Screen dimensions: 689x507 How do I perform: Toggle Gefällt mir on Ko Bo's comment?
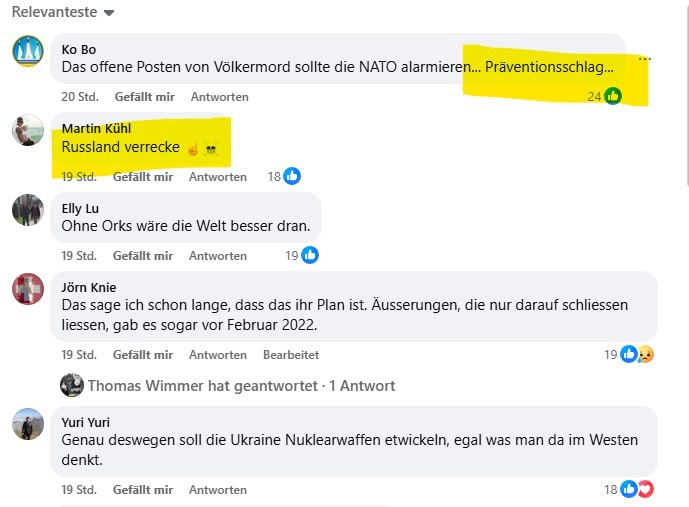pyautogui.click(x=145, y=97)
